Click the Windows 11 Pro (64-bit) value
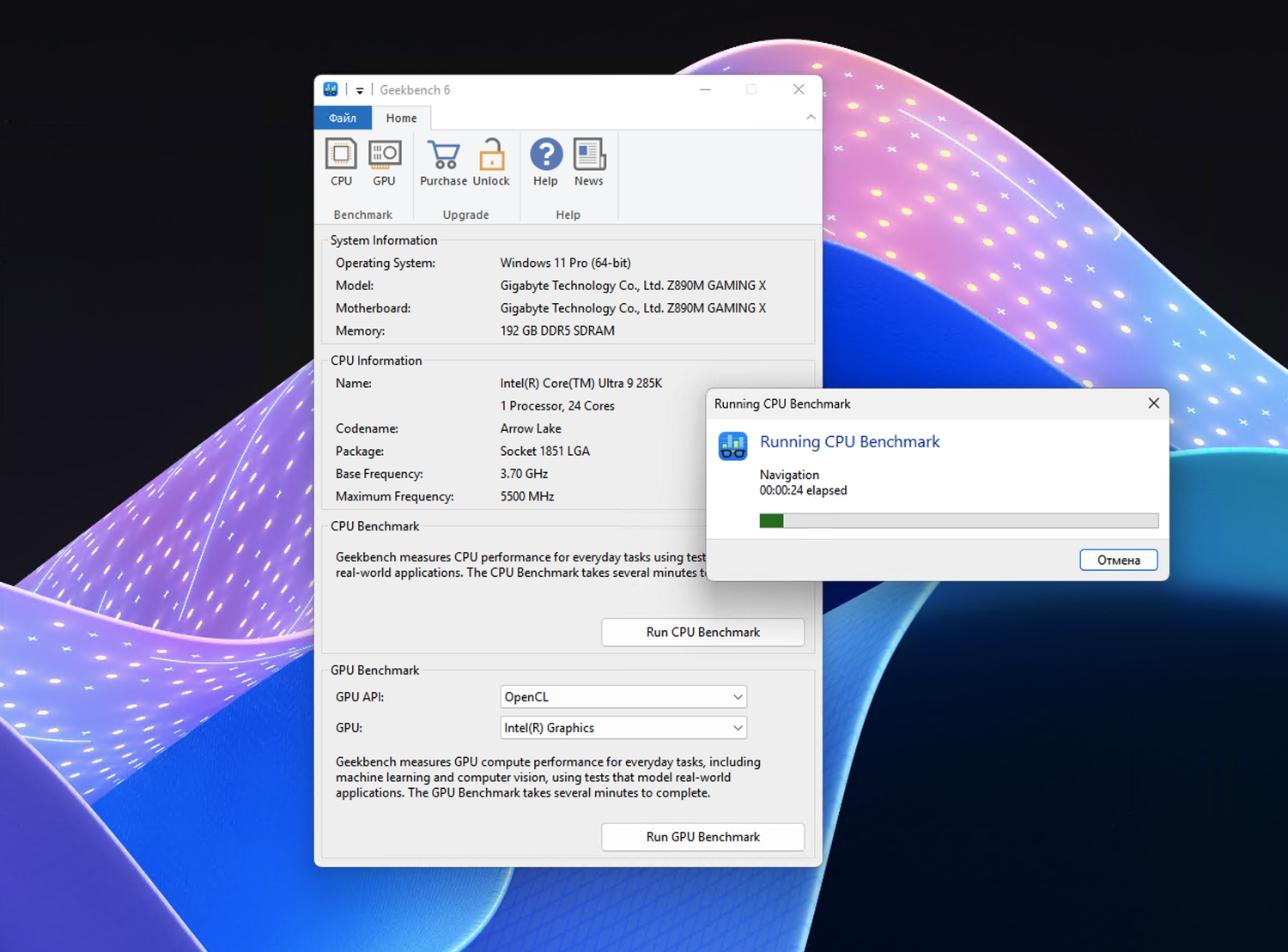This screenshot has height=952, width=1288. pyautogui.click(x=566, y=264)
